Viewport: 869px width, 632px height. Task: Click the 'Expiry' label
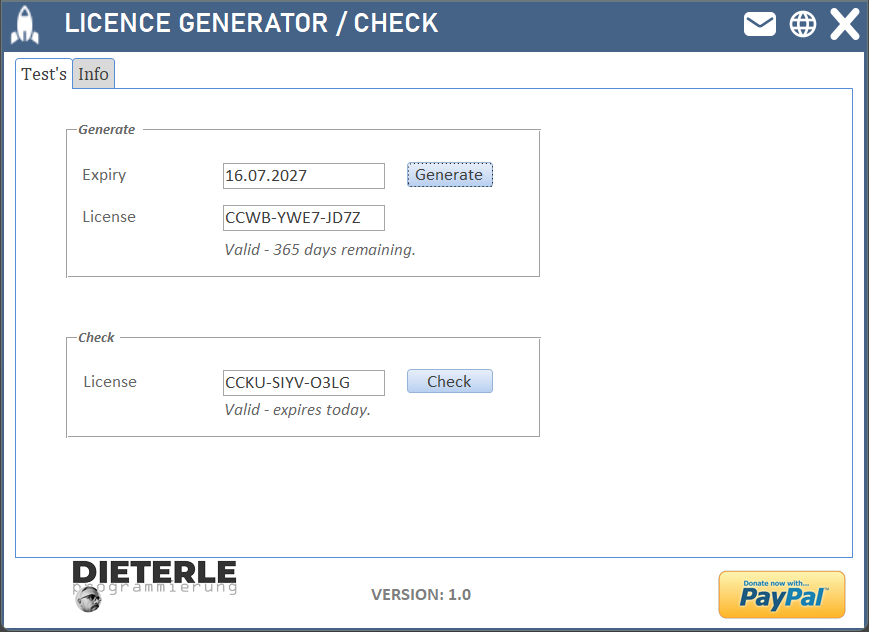[104, 175]
